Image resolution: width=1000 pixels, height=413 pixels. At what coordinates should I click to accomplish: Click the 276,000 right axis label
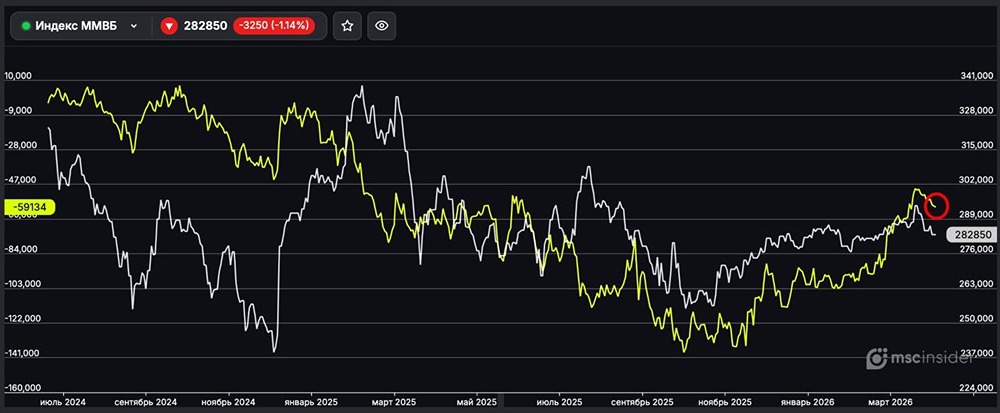[976, 250]
